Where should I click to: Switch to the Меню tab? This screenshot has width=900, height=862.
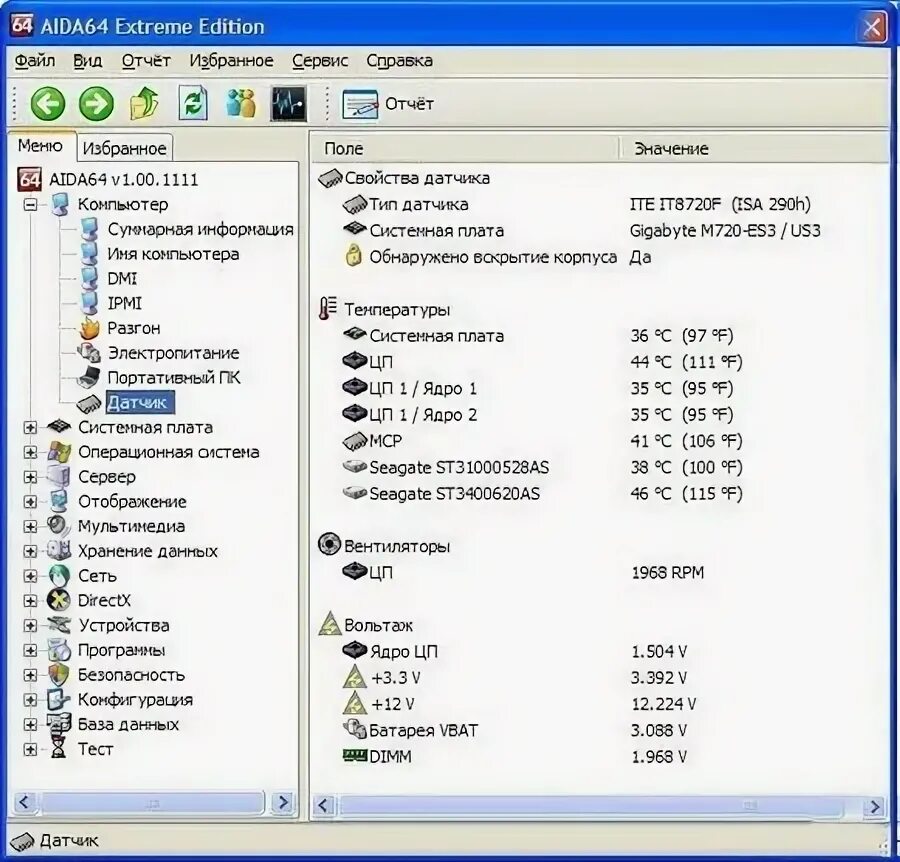40,146
